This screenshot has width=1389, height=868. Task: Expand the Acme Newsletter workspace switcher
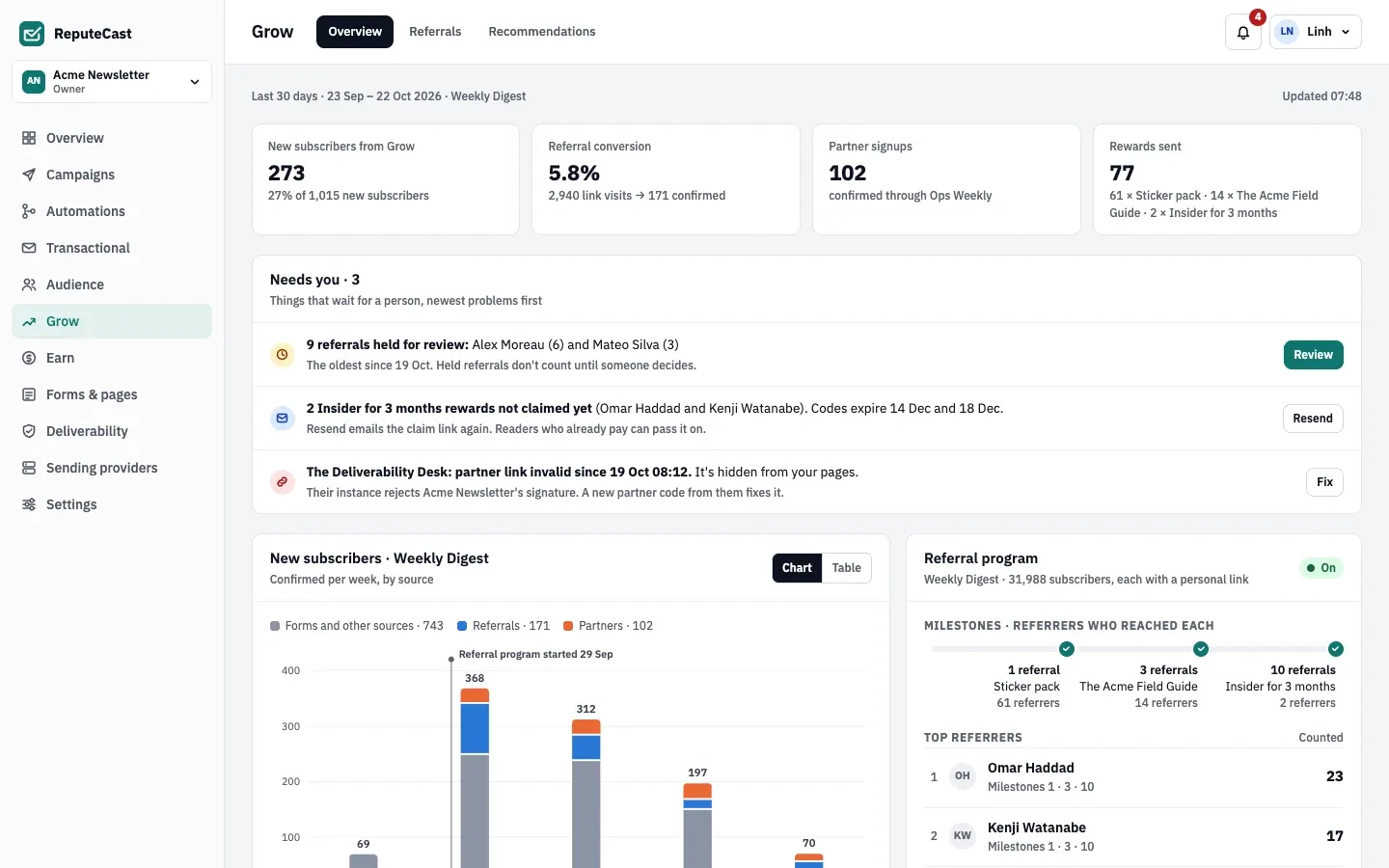click(112, 81)
